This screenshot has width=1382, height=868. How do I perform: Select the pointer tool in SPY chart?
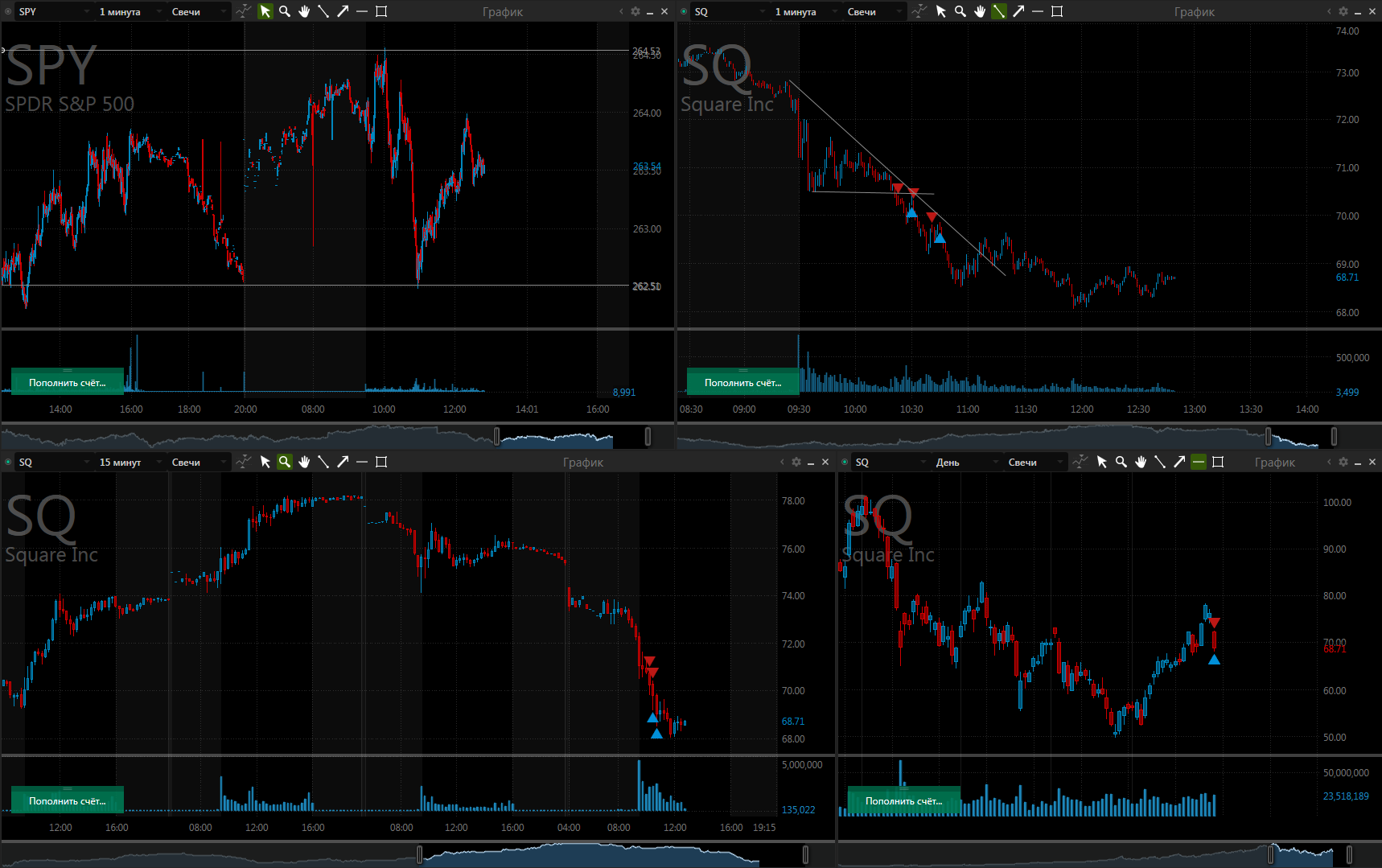click(265, 11)
